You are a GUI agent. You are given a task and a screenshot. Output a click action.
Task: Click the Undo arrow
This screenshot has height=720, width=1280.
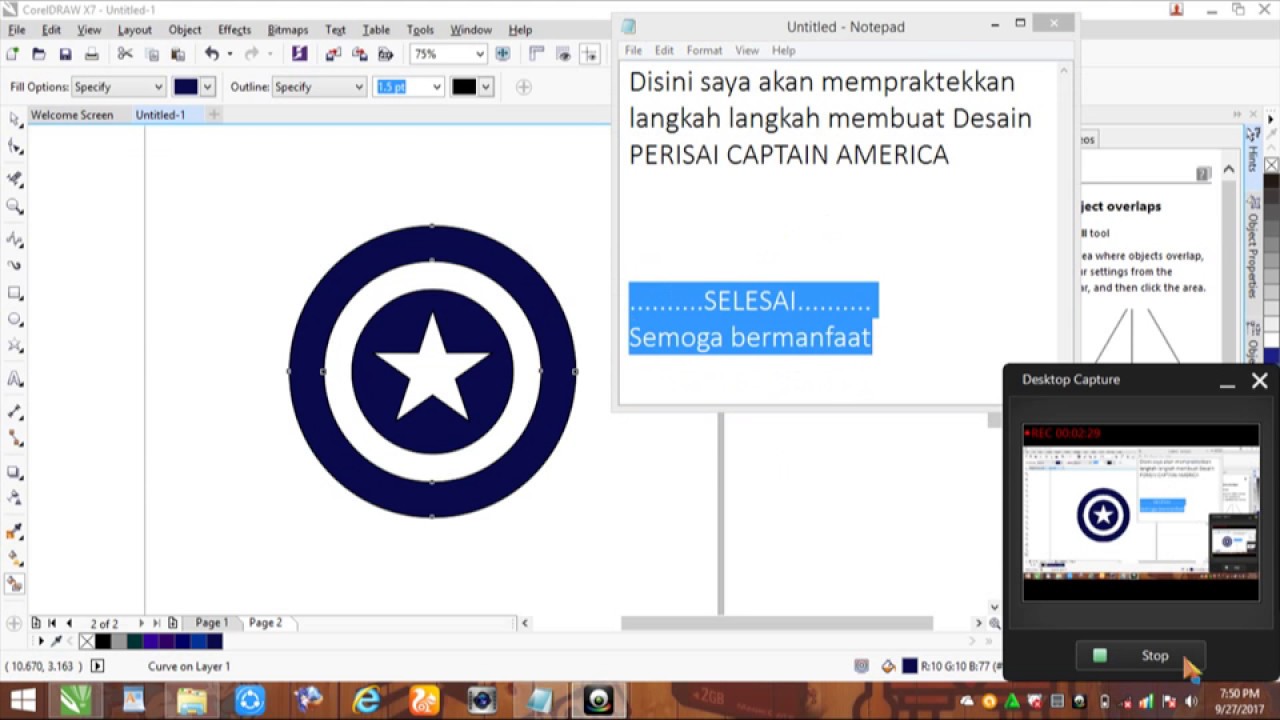coord(212,54)
